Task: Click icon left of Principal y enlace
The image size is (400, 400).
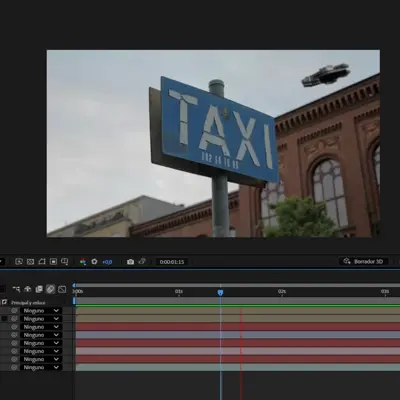Action: pyautogui.click(x=4, y=302)
